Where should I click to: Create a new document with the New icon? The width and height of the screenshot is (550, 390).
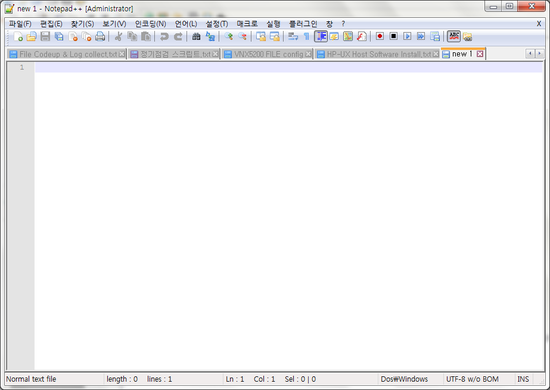pyautogui.click(x=18, y=36)
